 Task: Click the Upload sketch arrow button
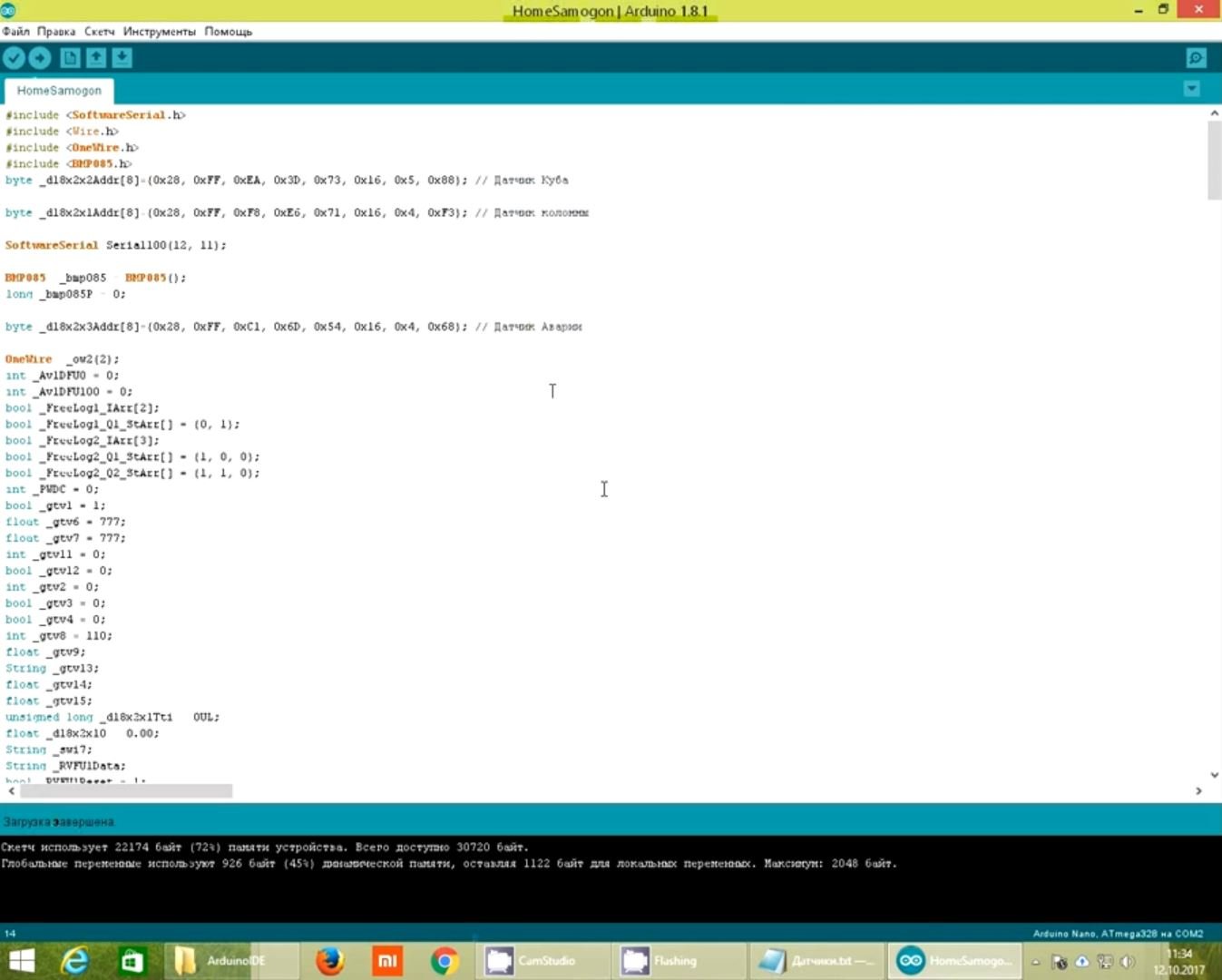click(x=40, y=58)
